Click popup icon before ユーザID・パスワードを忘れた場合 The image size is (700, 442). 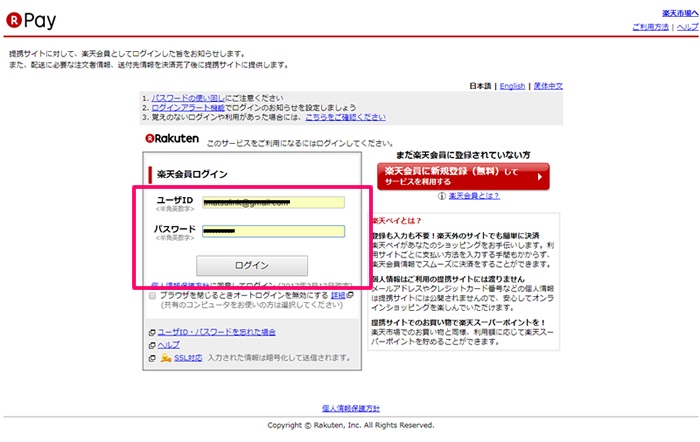pos(152,333)
